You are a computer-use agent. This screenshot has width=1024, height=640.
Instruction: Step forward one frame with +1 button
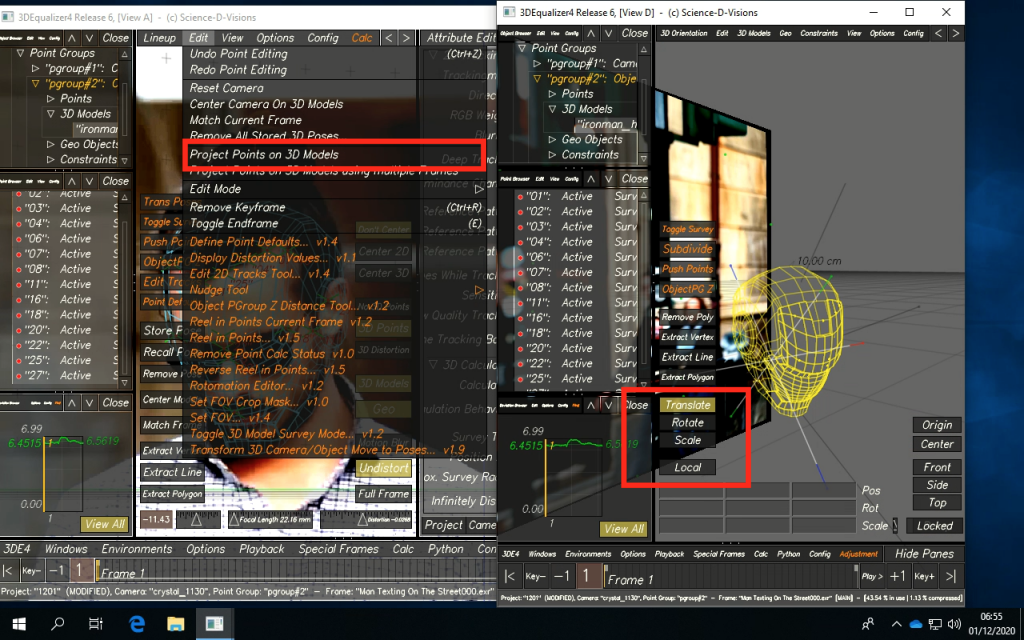tap(897, 576)
